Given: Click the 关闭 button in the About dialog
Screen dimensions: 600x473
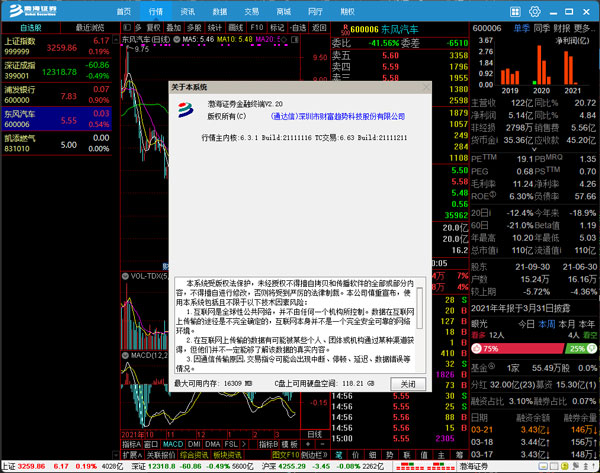Looking at the screenshot, I should [408, 384].
